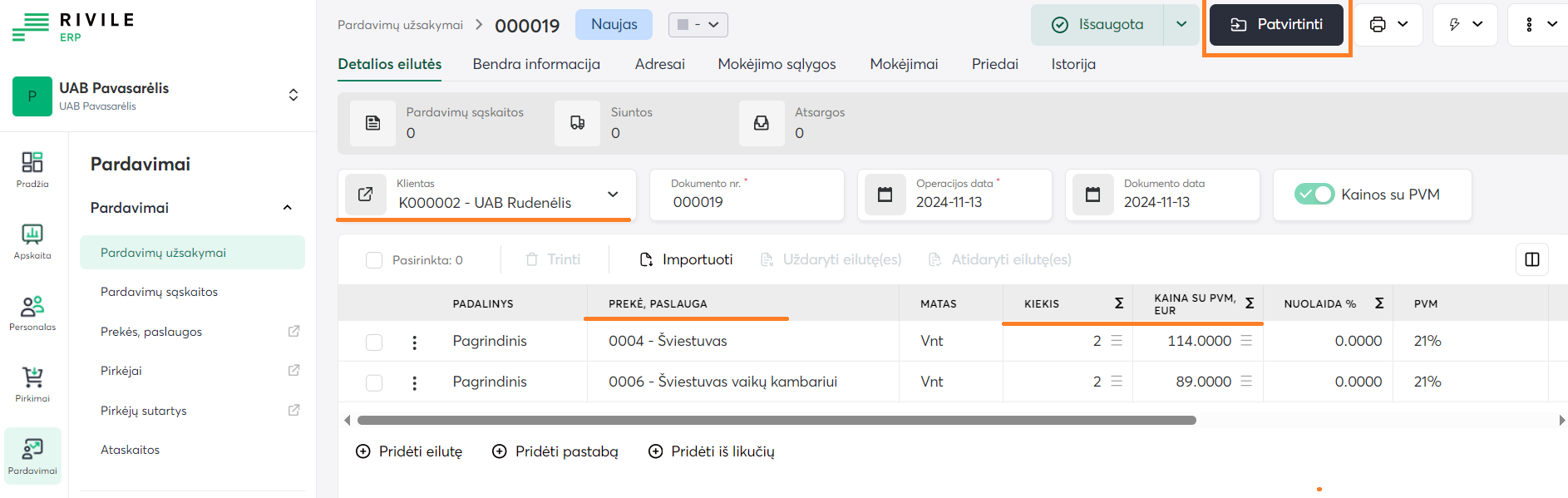Click the print icon in top toolbar
The width and height of the screenshot is (1568, 498).
tap(1378, 25)
